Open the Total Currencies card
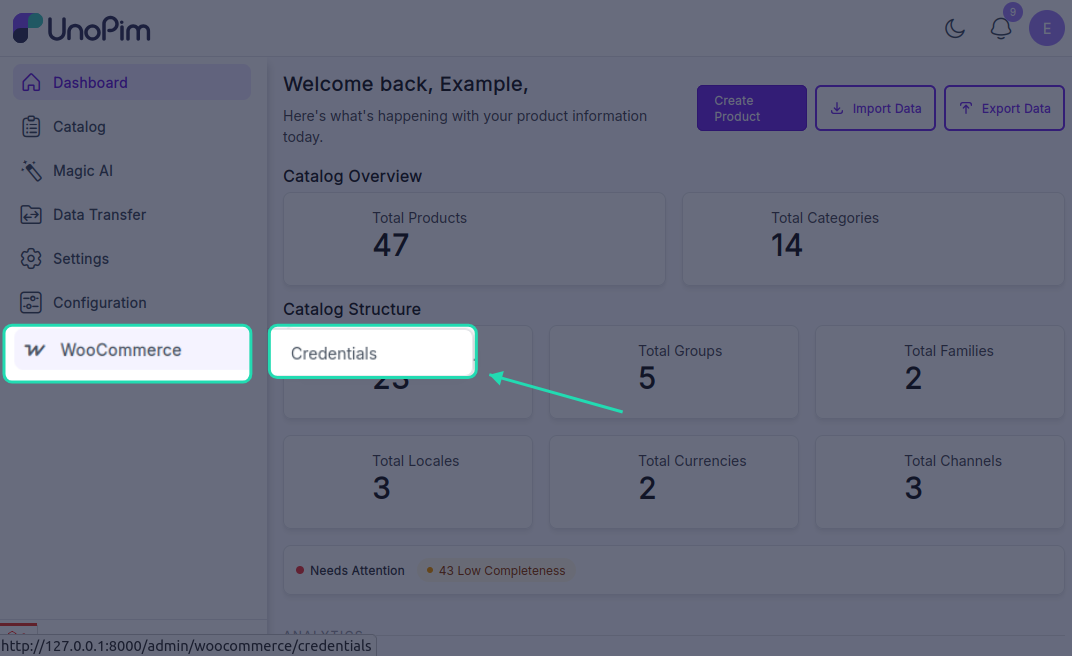 pos(673,482)
